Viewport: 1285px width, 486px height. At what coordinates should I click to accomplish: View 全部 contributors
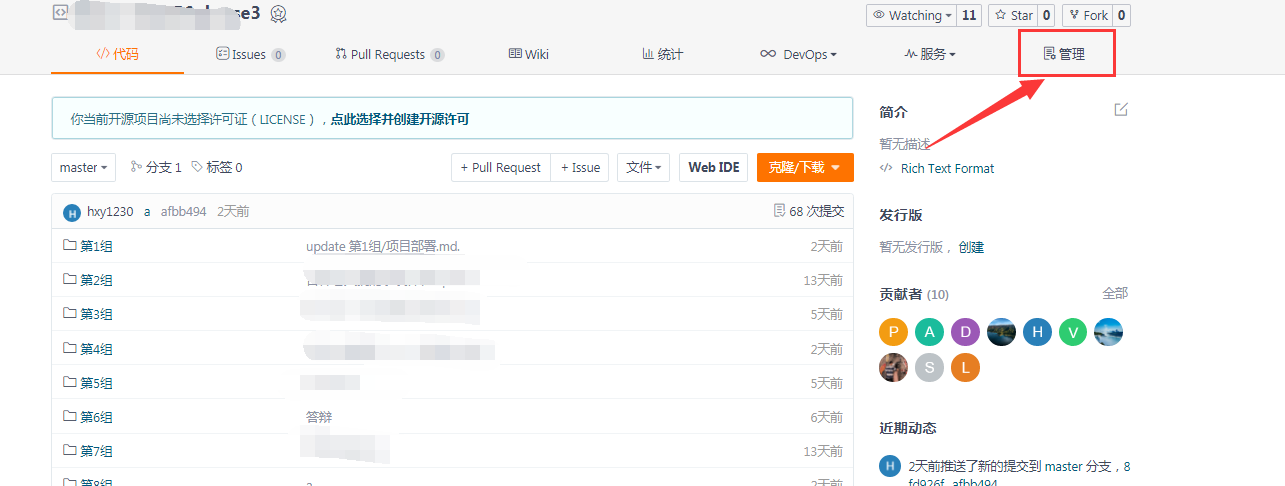[1115, 293]
